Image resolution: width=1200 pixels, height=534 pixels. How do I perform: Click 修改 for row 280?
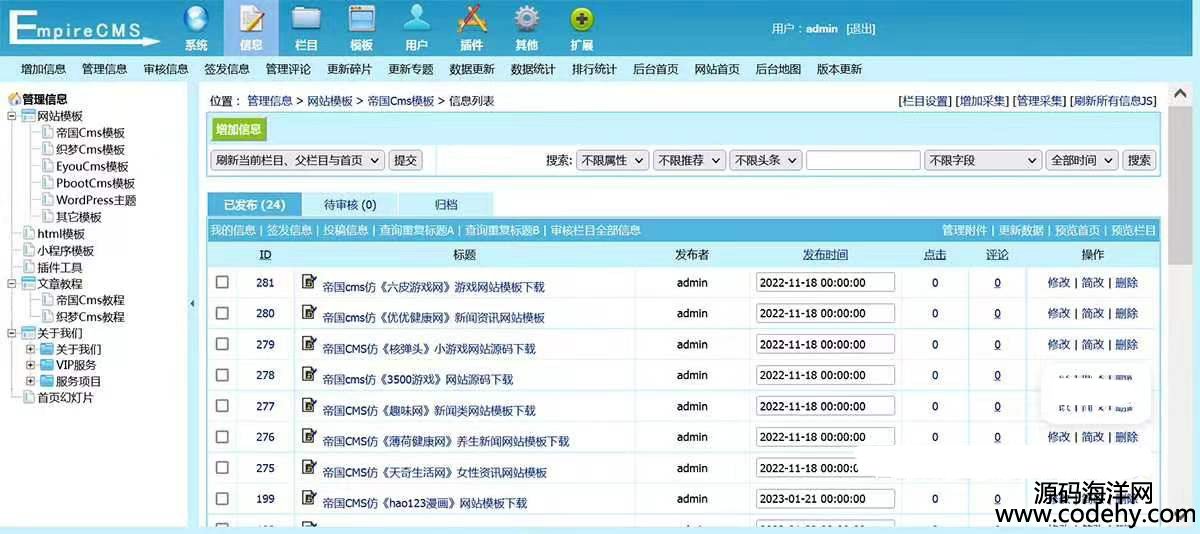pos(1058,314)
